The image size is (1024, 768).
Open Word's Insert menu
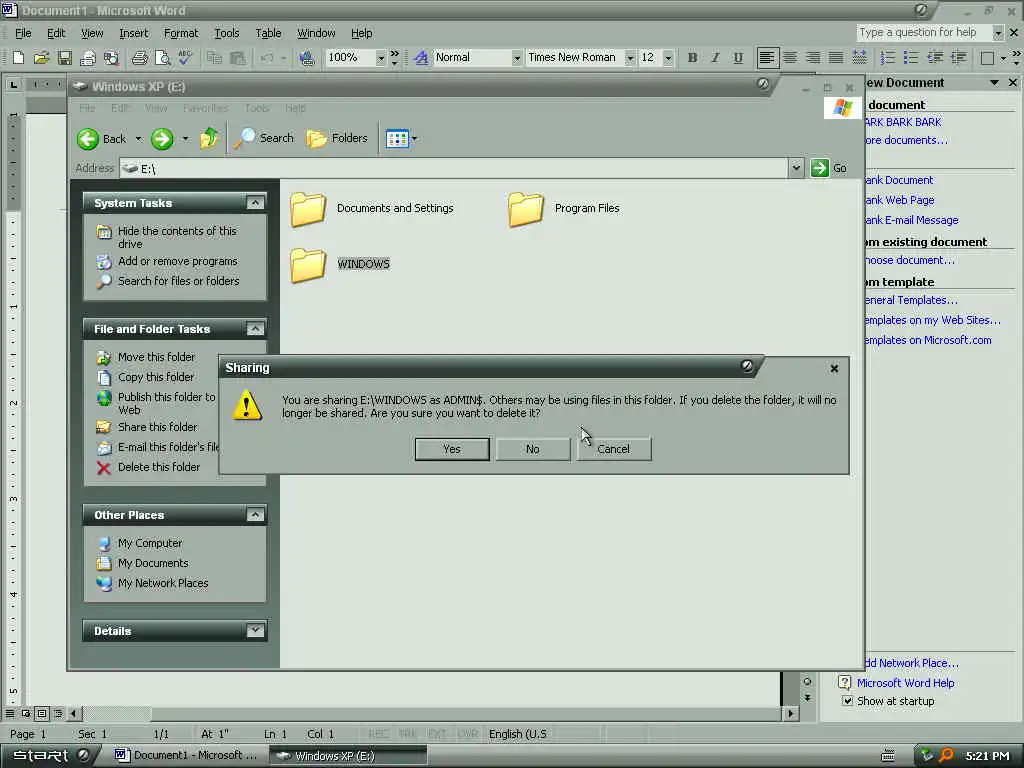(x=133, y=33)
